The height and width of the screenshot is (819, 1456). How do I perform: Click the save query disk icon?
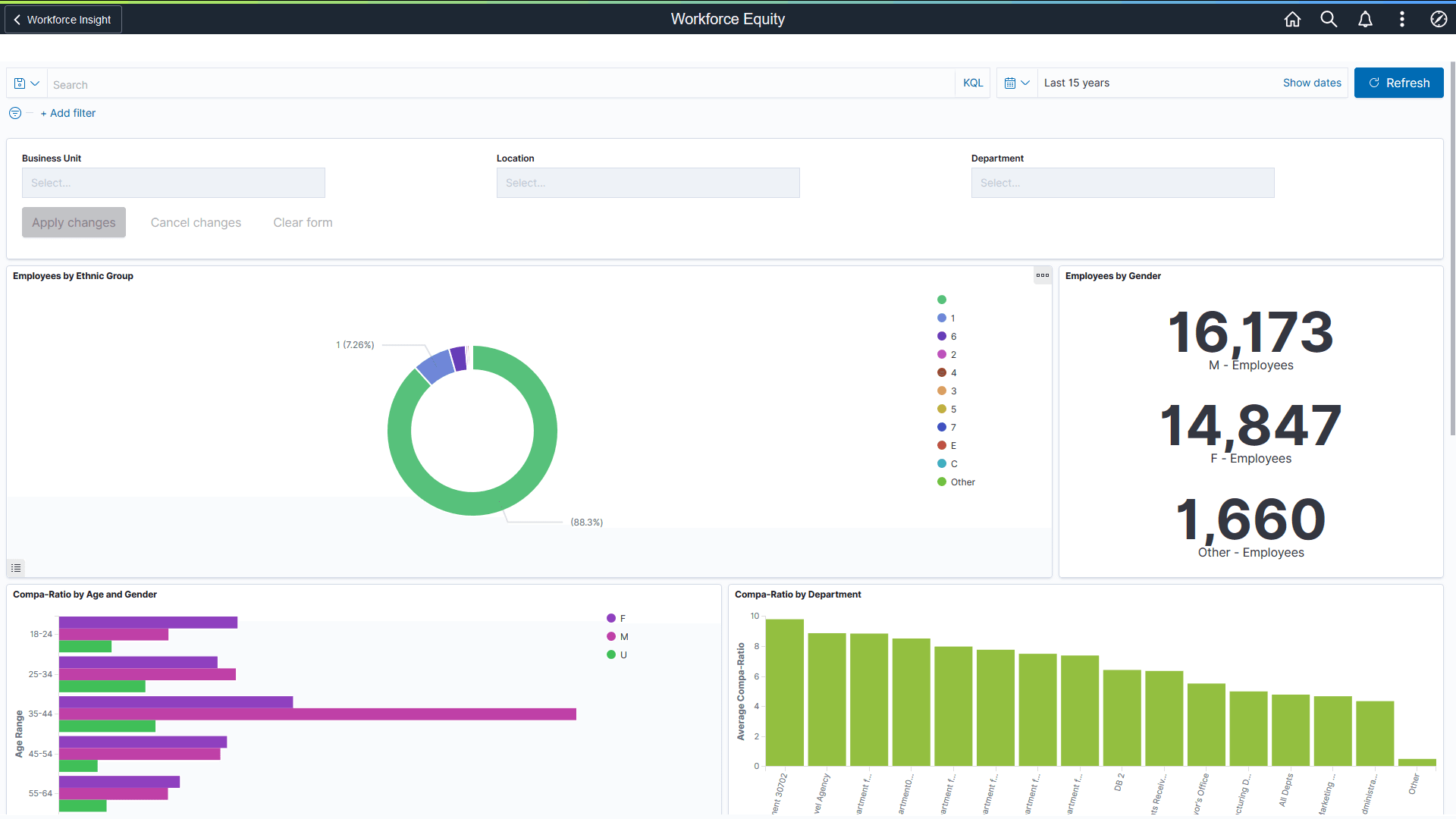pos(19,83)
